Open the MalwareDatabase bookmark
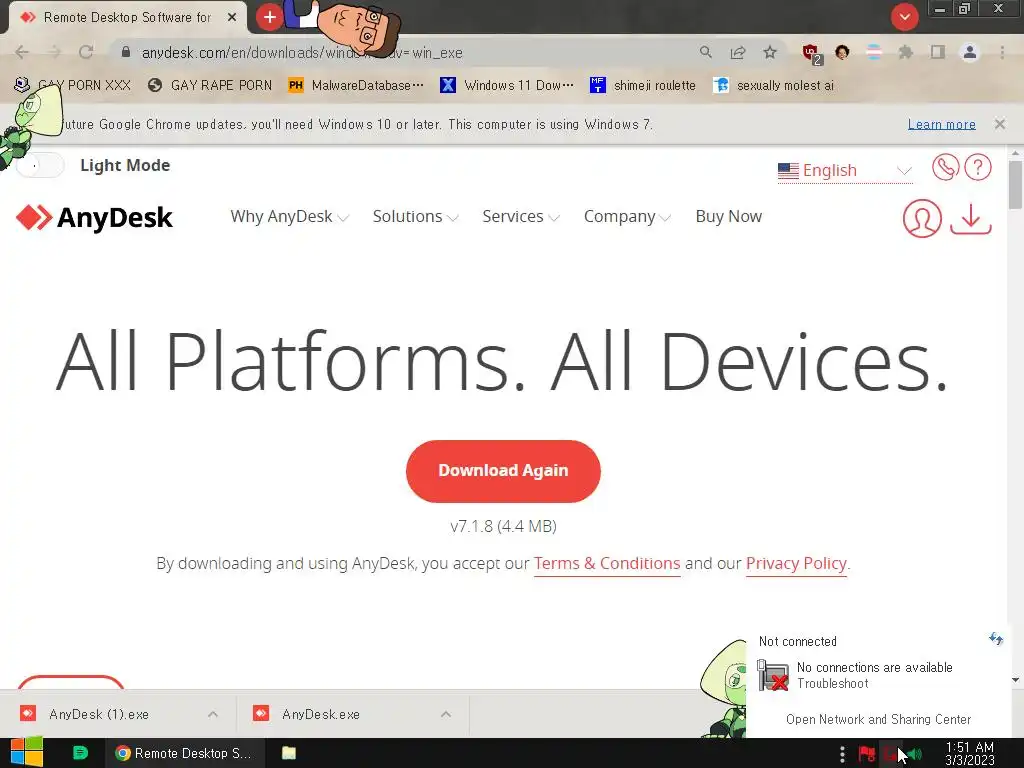Viewport: 1024px width, 768px height. [356, 85]
